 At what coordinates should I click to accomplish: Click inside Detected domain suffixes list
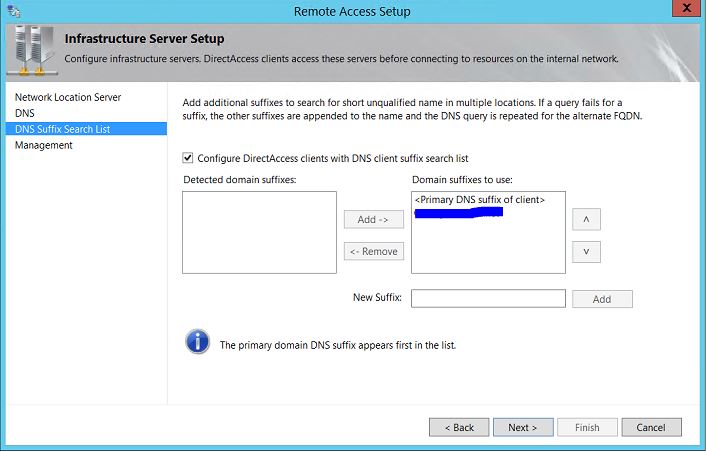coord(259,232)
